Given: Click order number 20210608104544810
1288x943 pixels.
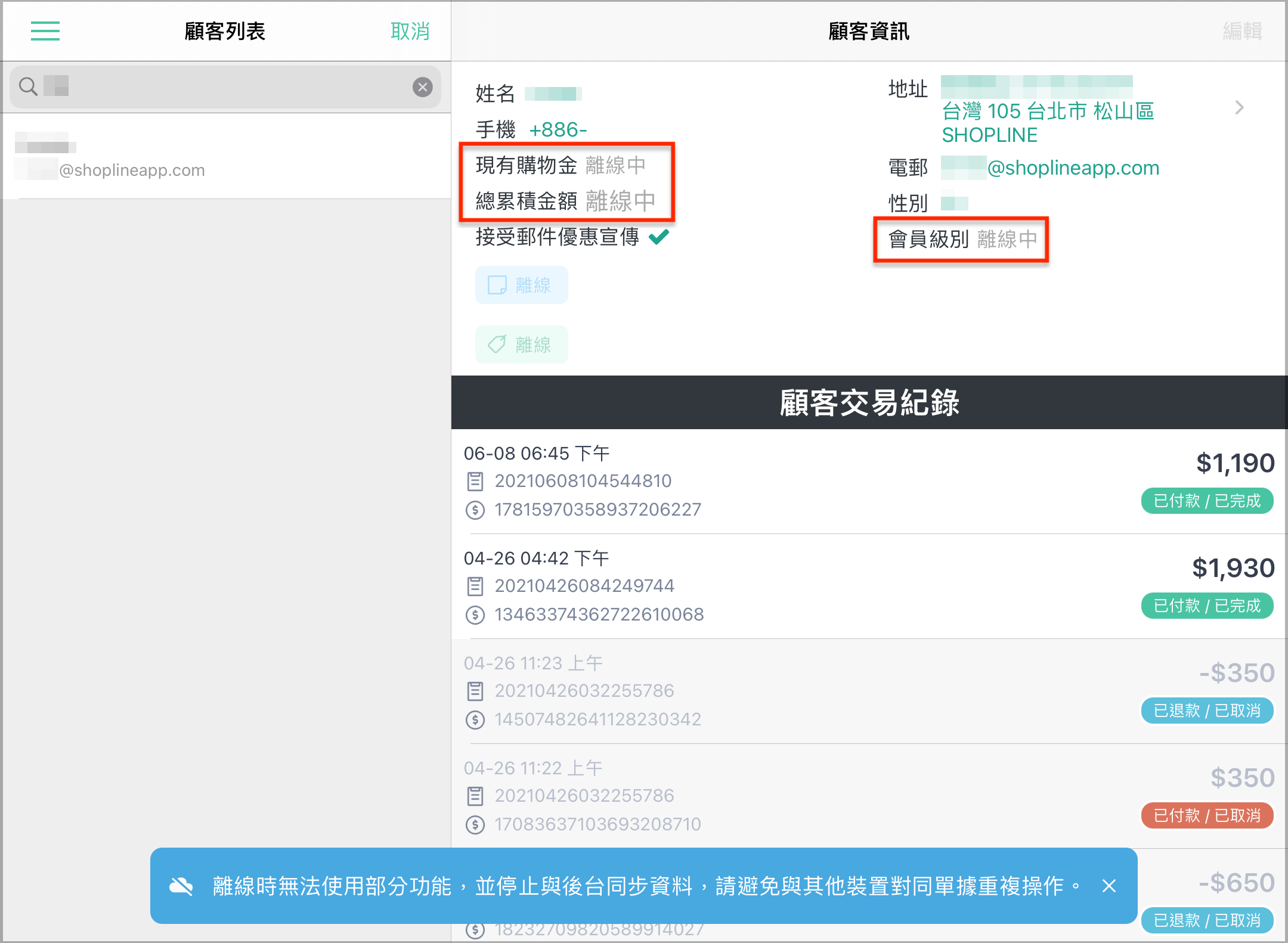Looking at the screenshot, I should (583, 481).
